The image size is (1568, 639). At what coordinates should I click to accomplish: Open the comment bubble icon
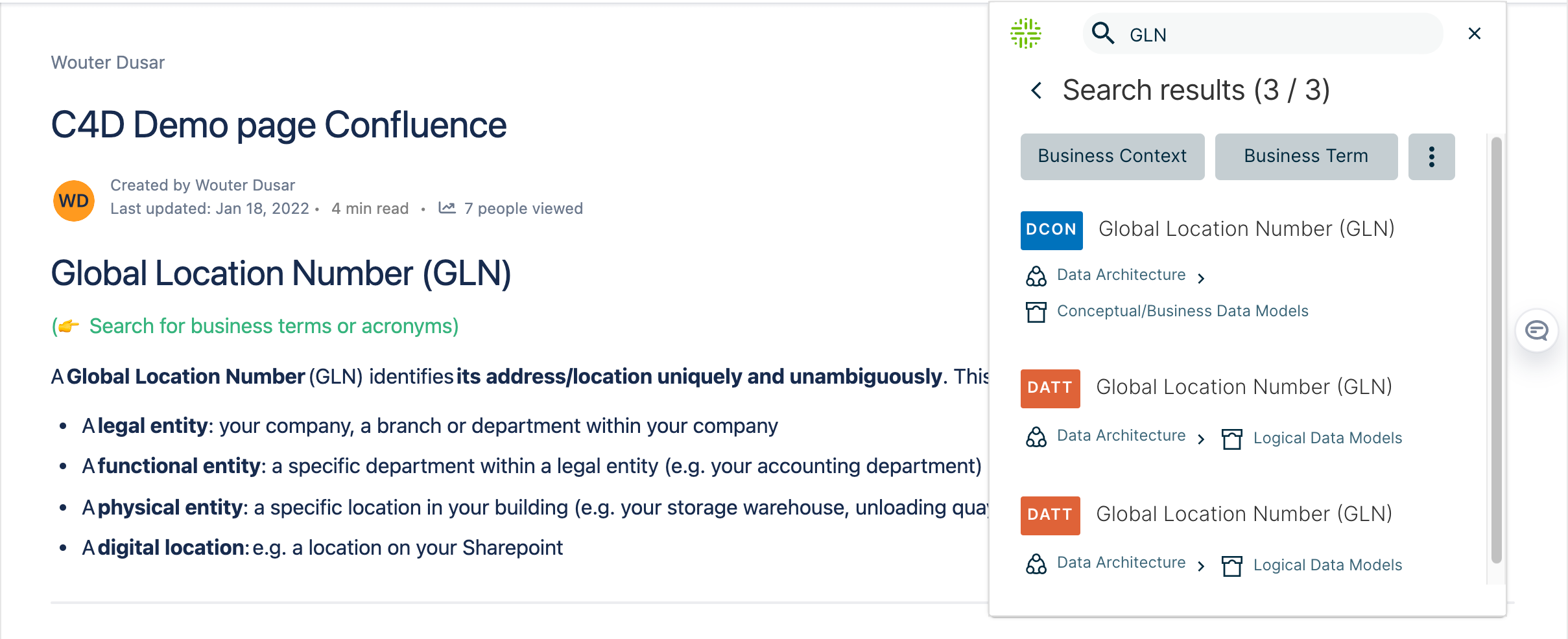[x=1536, y=331]
